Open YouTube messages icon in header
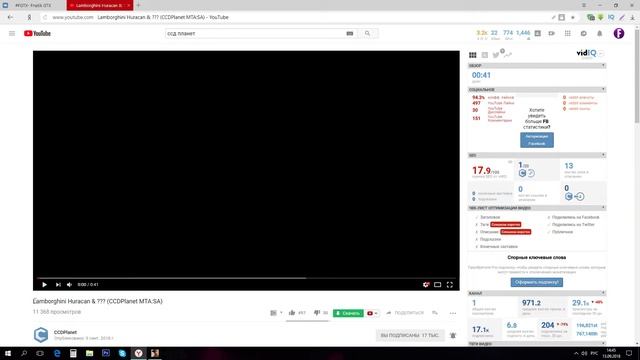The width and height of the screenshot is (640, 360). (584, 33)
